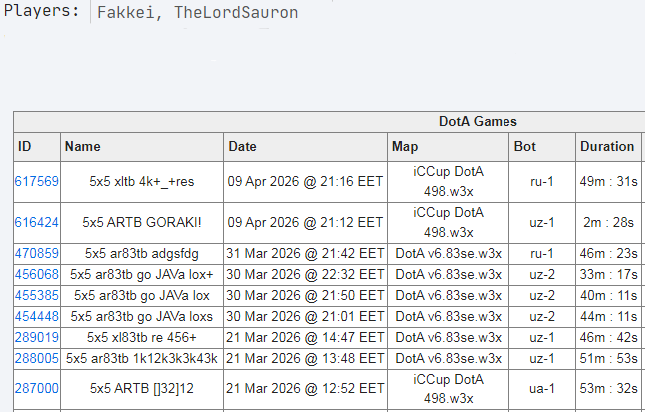The image size is (646, 412).
Task: Click the Name column header
Action: pyautogui.click(x=83, y=146)
